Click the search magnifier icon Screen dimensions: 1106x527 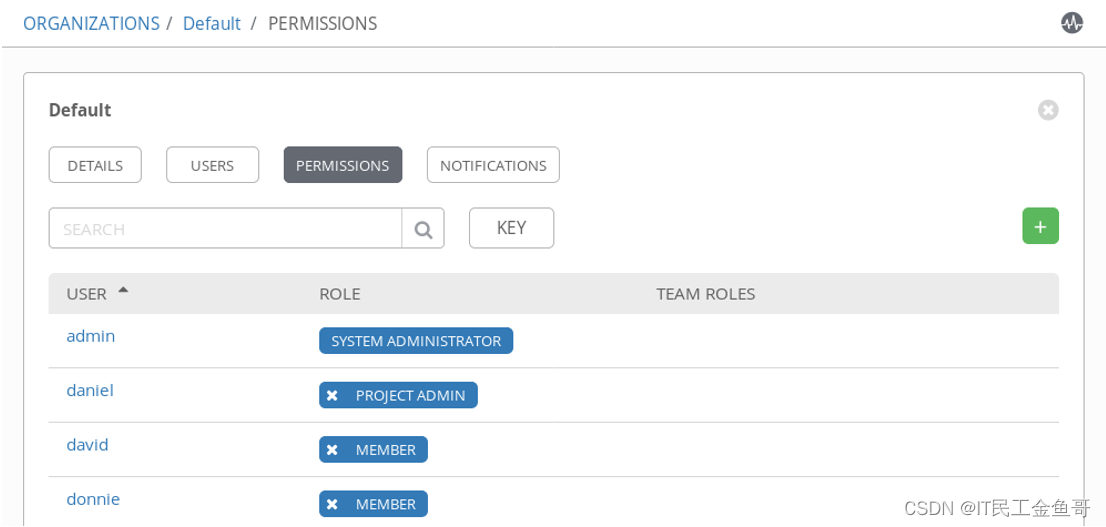click(x=423, y=229)
